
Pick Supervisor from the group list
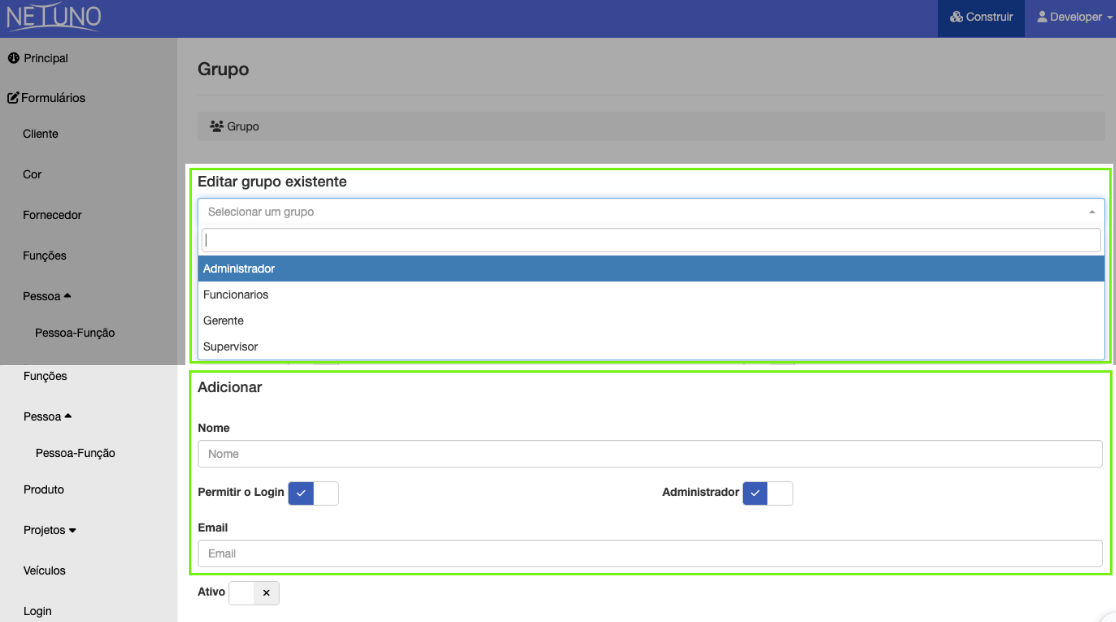pyautogui.click(x=230, y=347)
